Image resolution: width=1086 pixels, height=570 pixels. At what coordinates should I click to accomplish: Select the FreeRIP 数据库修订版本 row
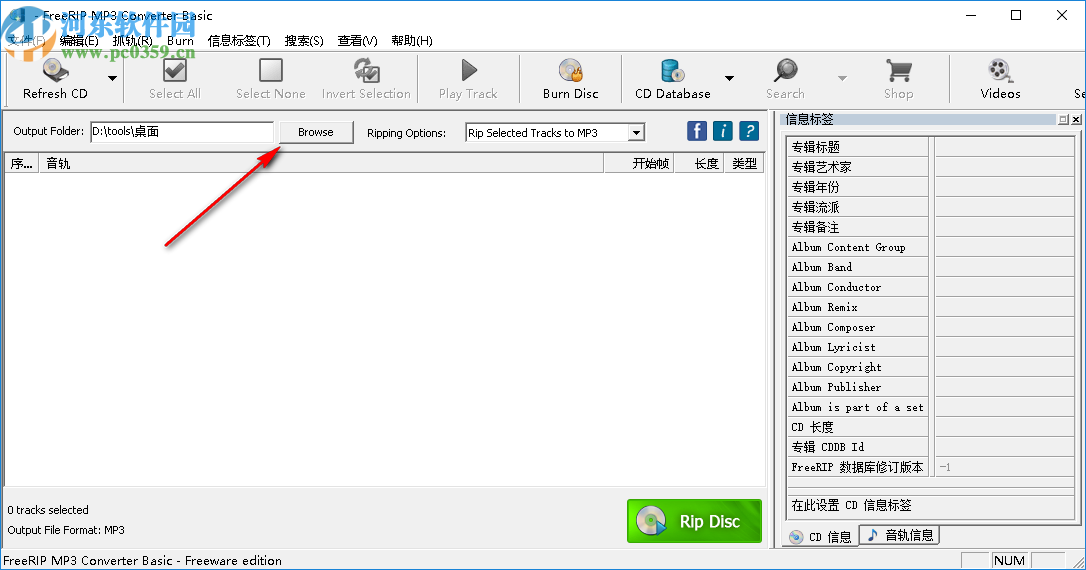(931, 467)
